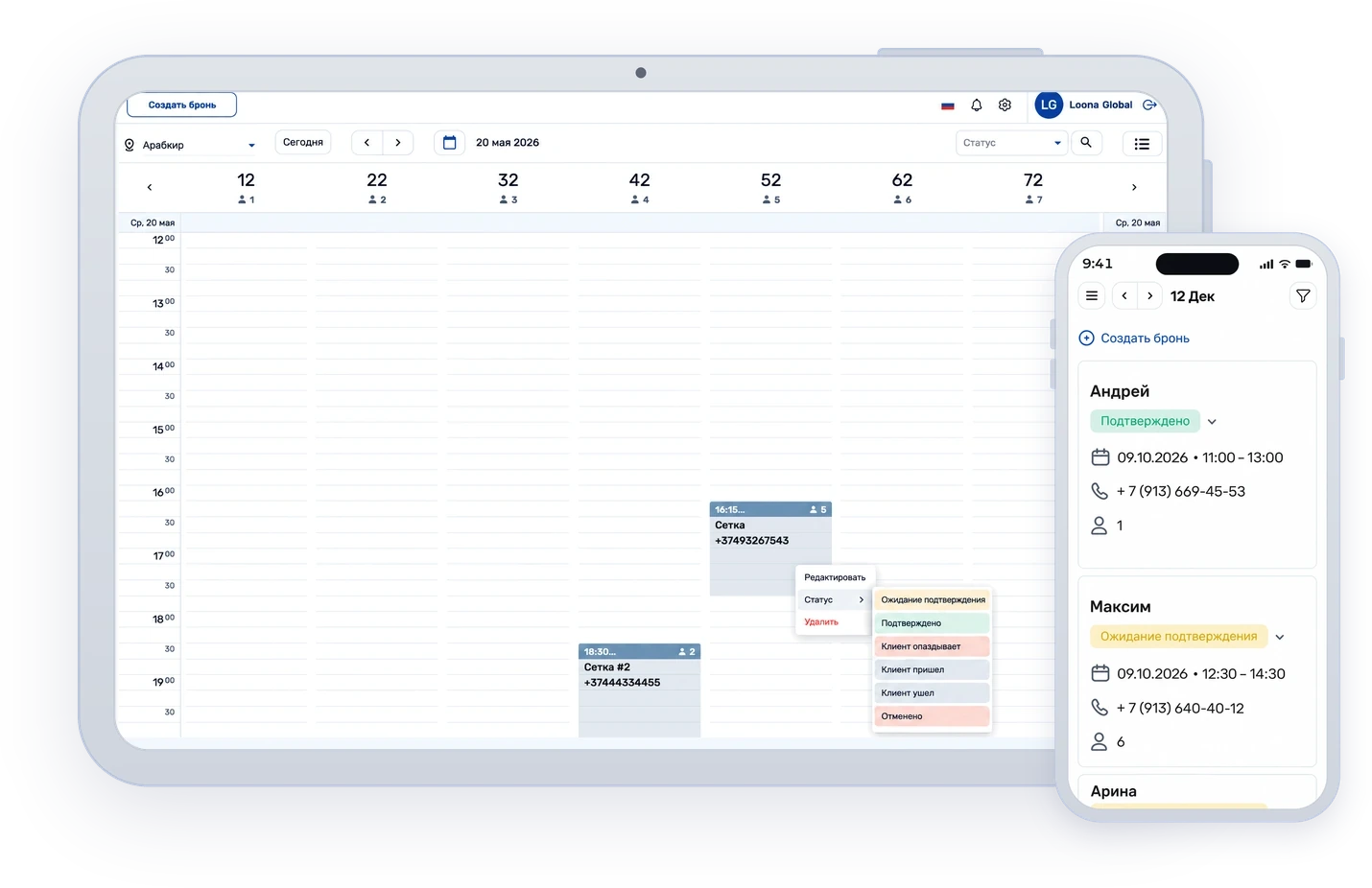Show next tables with right chevron
Screen dimensions: 1372x888
(x=1134, y=187)
